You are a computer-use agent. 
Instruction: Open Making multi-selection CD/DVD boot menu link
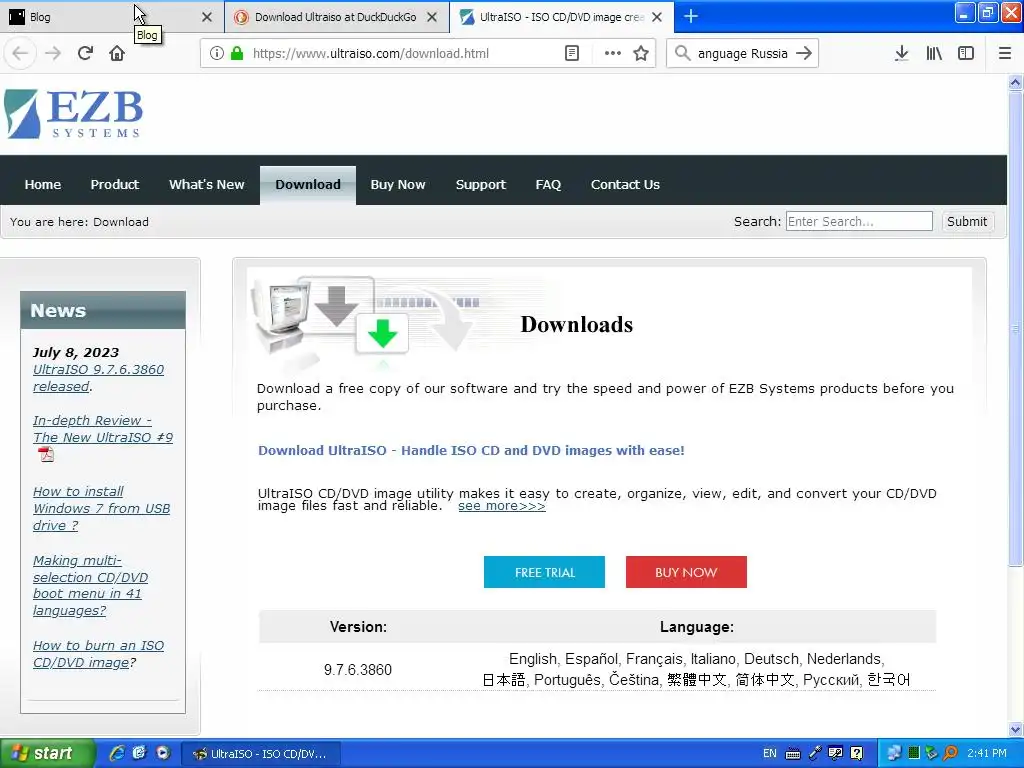(x=90, y=586)
